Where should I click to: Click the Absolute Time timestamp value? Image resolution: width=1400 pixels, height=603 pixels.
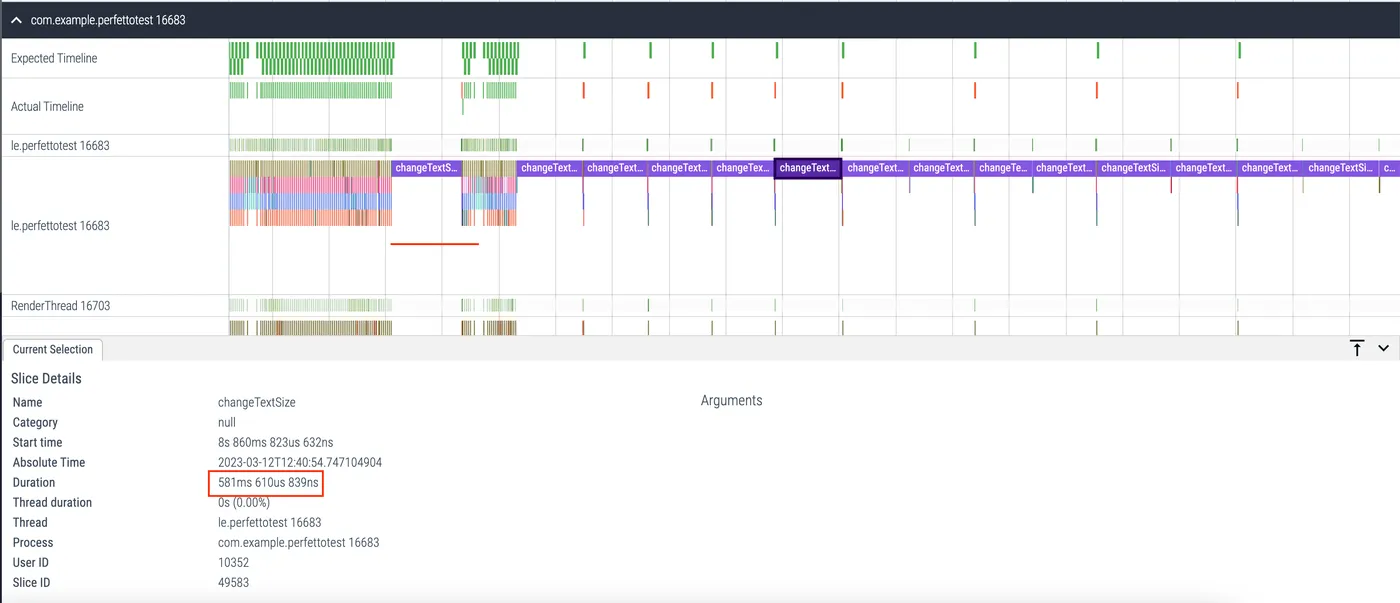(300, 462)
